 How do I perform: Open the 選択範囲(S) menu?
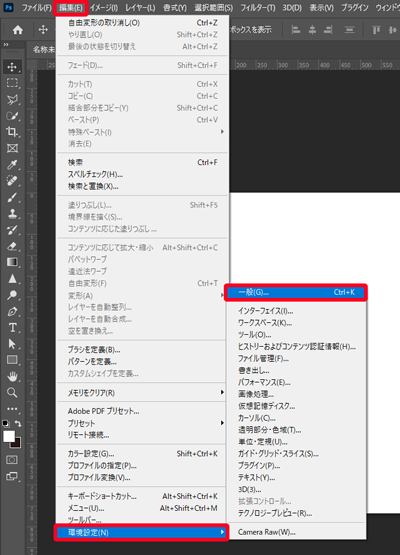coord(213,7)
